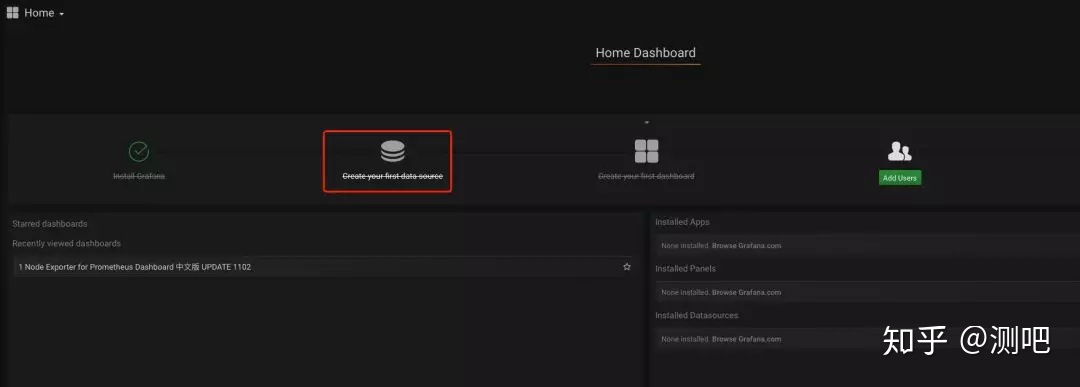The image size is (1080, 387).
Task: Open the Home dashboard picker dropdown
Action: click(43, 13)
